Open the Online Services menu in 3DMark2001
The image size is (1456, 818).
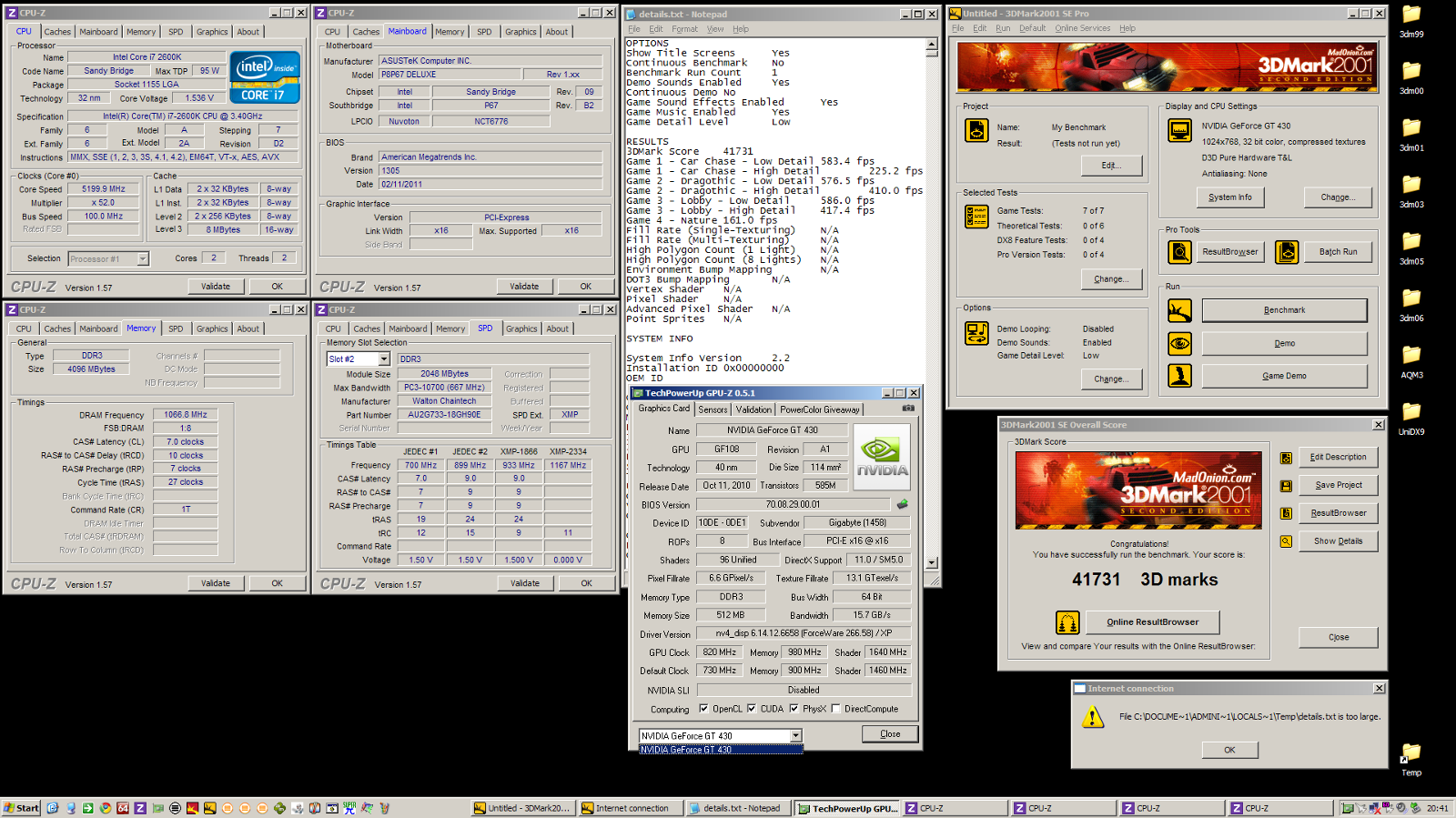1083,28
